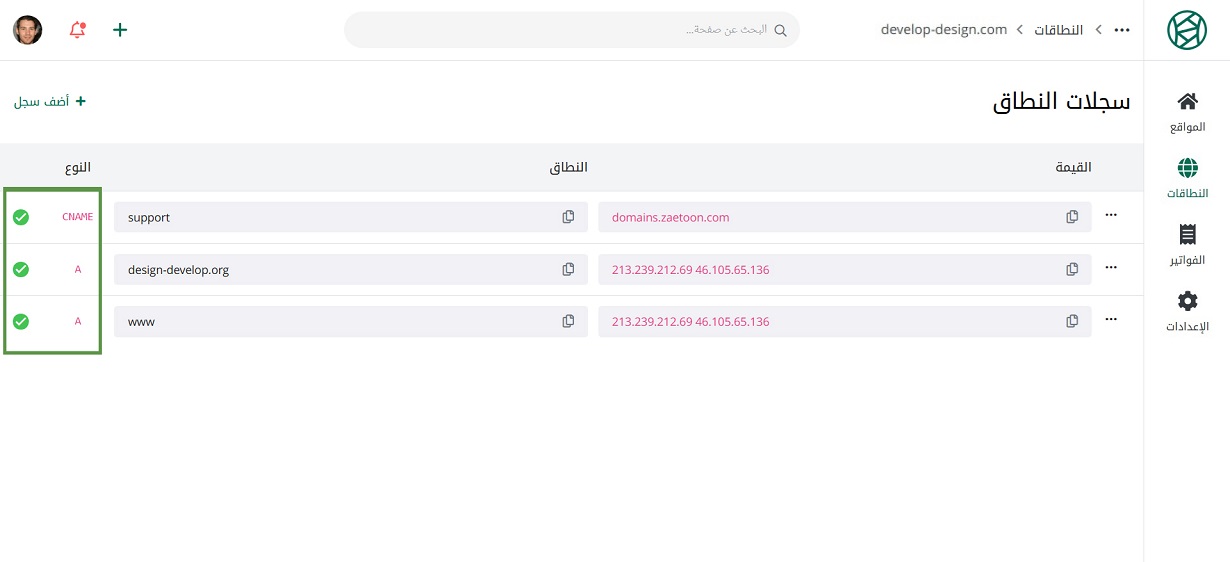Copy the design-develop.org domain name
1230x562 pixels.
click(x=568, y=269)
